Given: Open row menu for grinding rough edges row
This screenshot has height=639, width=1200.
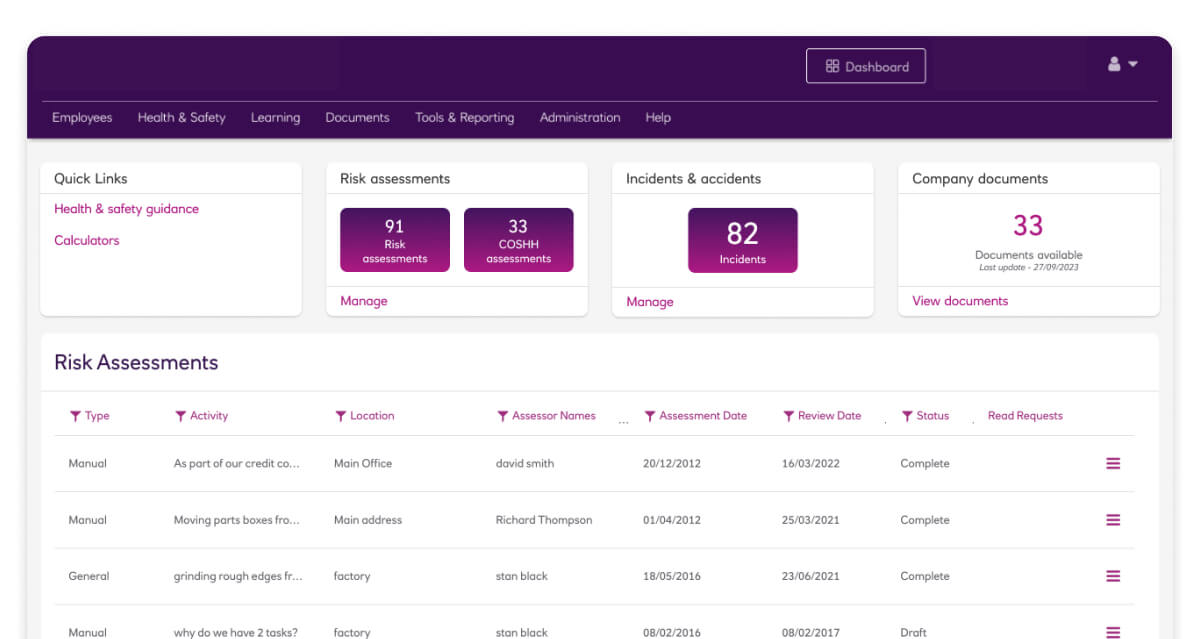Looking at the screenshot, I should (1113, 576).
